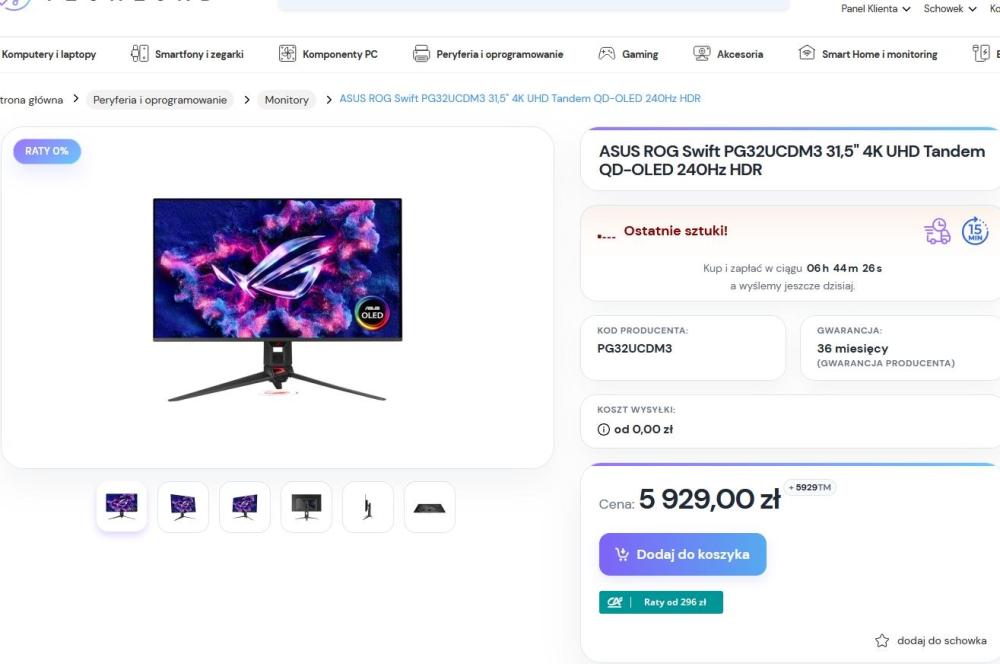This screenshot has width=1000, height=664.
Task: Select the side-profile monitor thumbnail
Action: tap(368, 507)
